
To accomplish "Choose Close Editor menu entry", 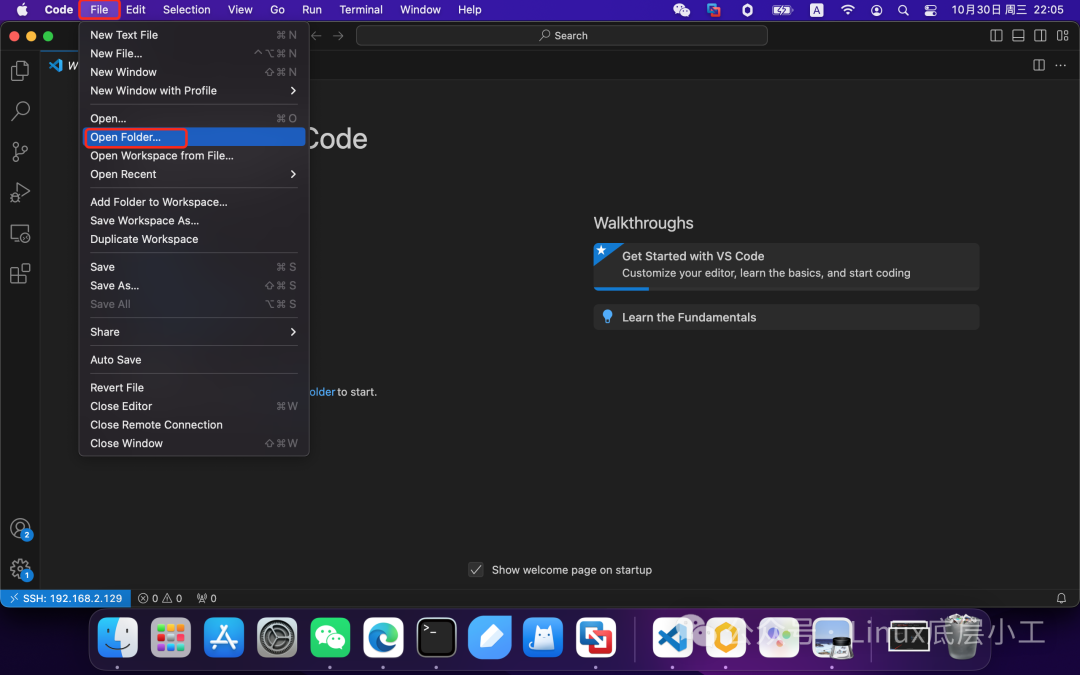I will tap(194, 406).
